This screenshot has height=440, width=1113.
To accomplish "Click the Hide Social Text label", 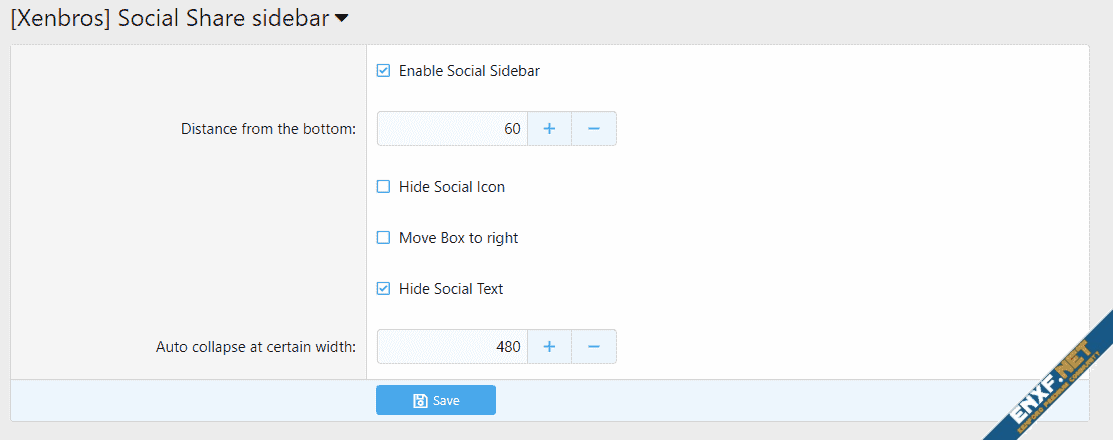I will pyautogui.click(x=451, y=289).
